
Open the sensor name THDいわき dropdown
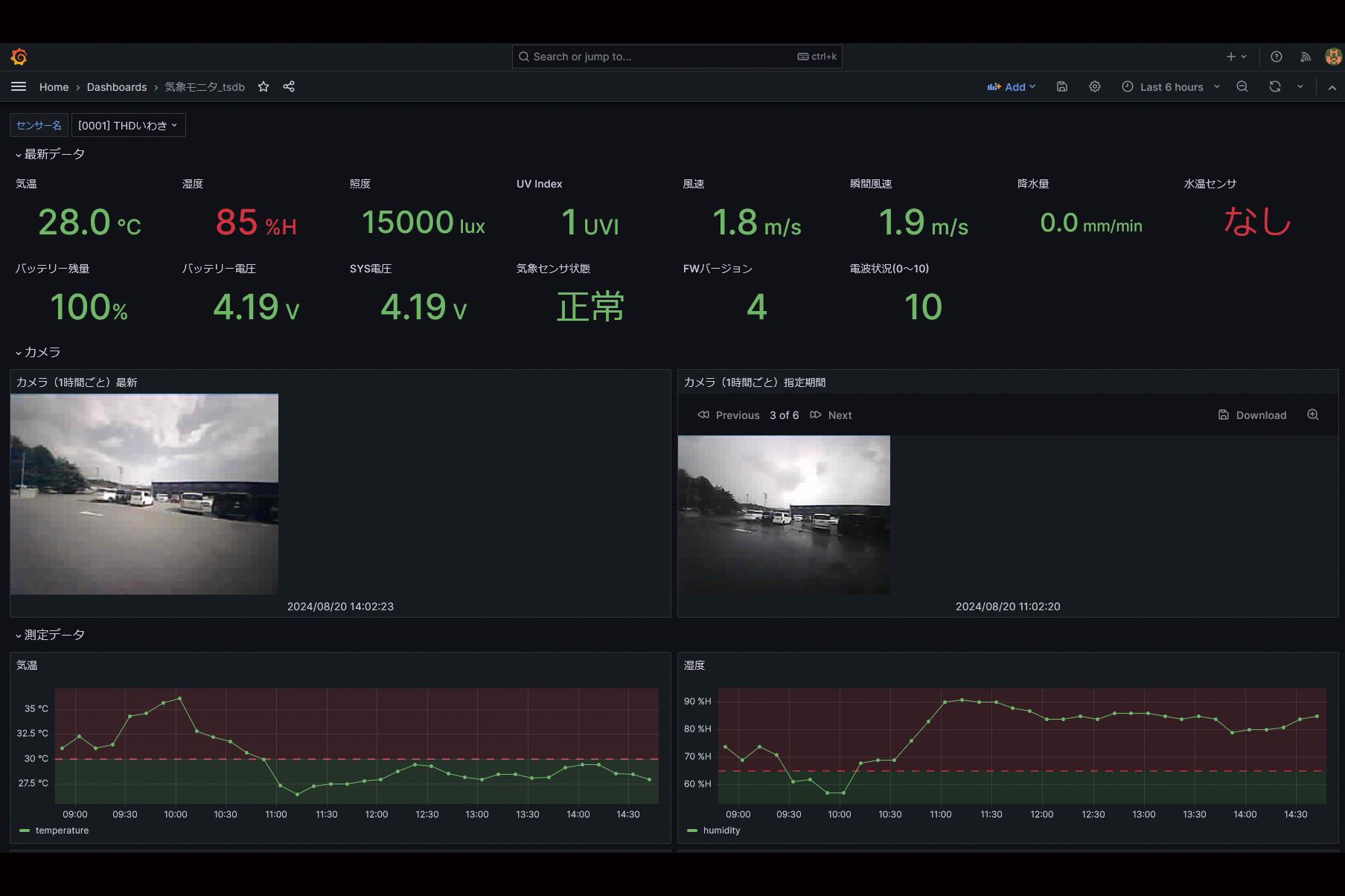(128, 125)
